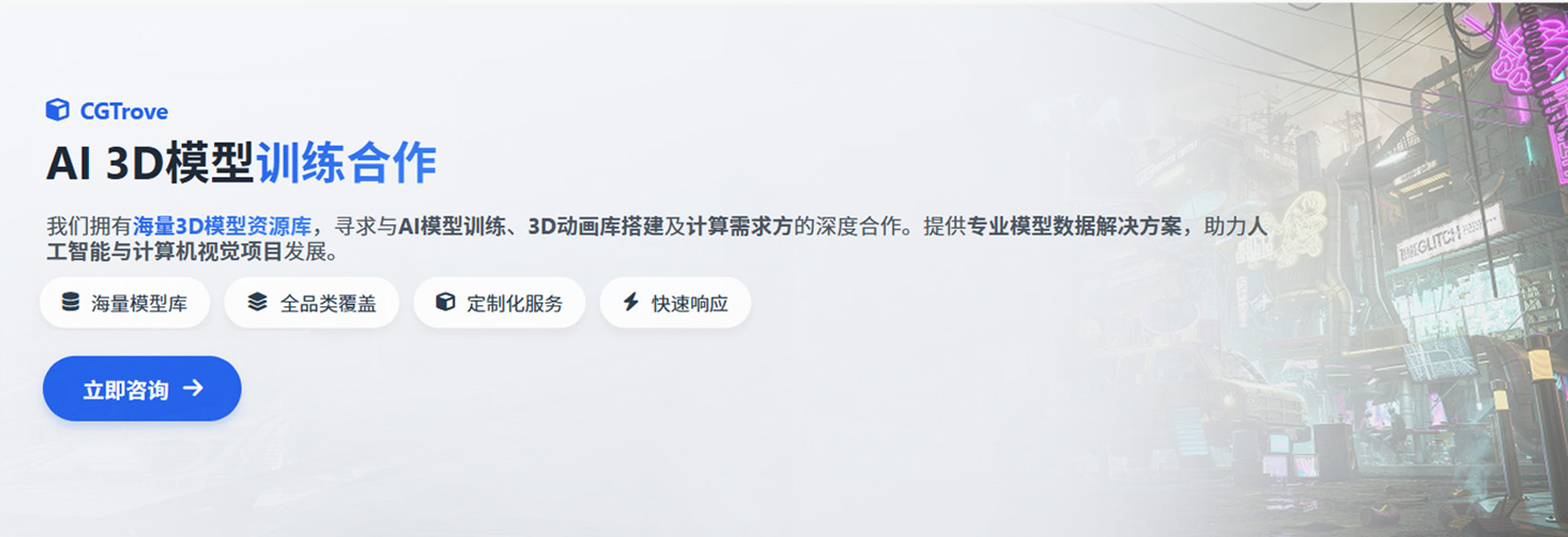Click the bold 3D动画库搭建 text

pos(596,226)
